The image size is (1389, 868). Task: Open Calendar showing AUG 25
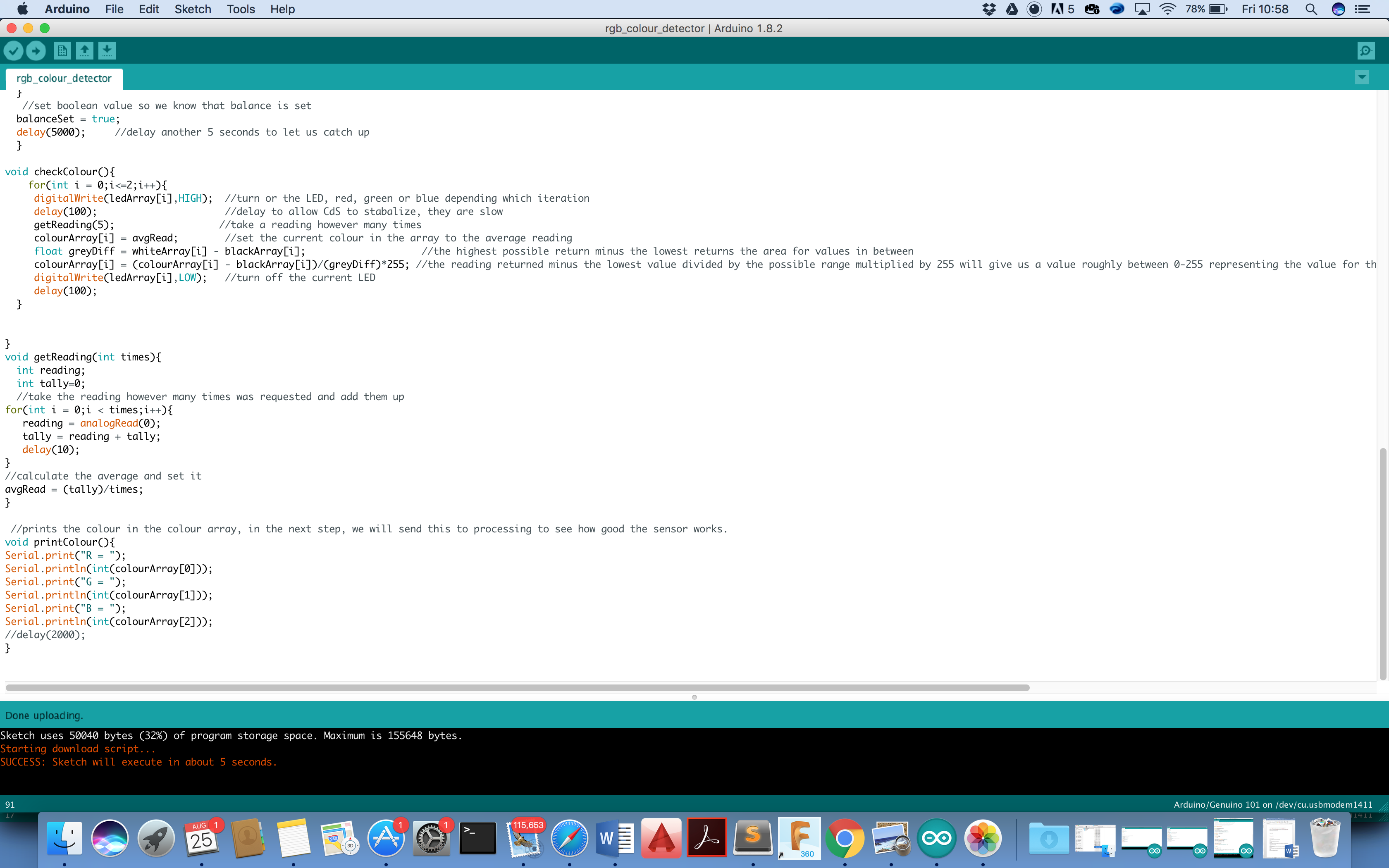click(x=201, y=838)
